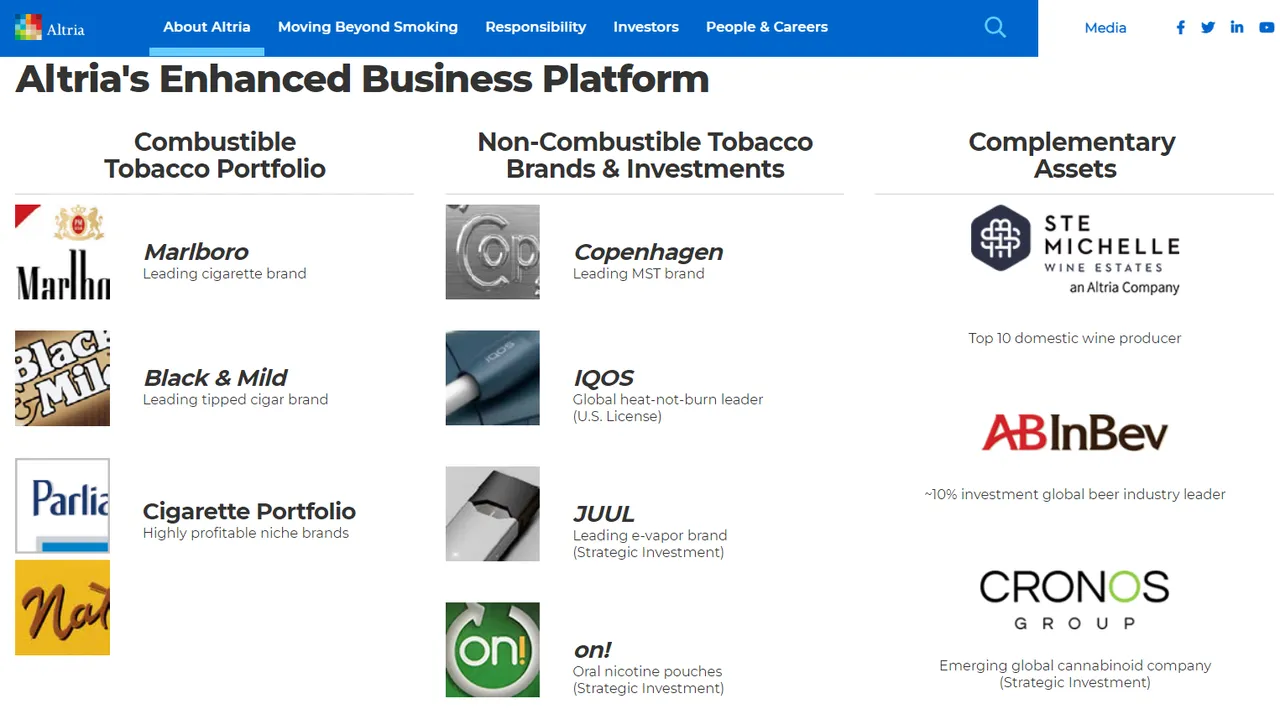The image size is (1280, 713).
Task: Click the Black & Mild brand name
Action: pyautogui.click(x=215, y=378)
